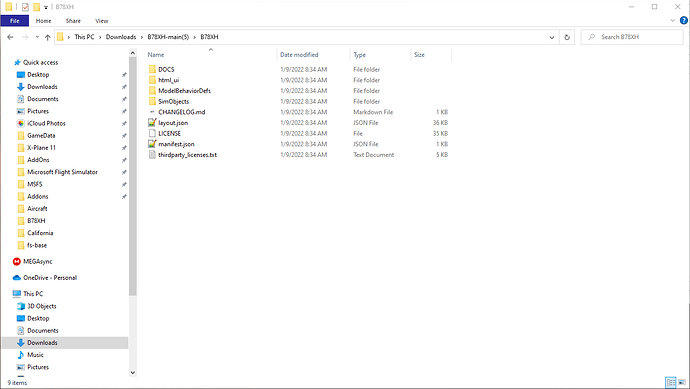The image size is (690, 389).
Task: Open the View ribbon tab
Action: pyautogui.click(x=102, y=21)
